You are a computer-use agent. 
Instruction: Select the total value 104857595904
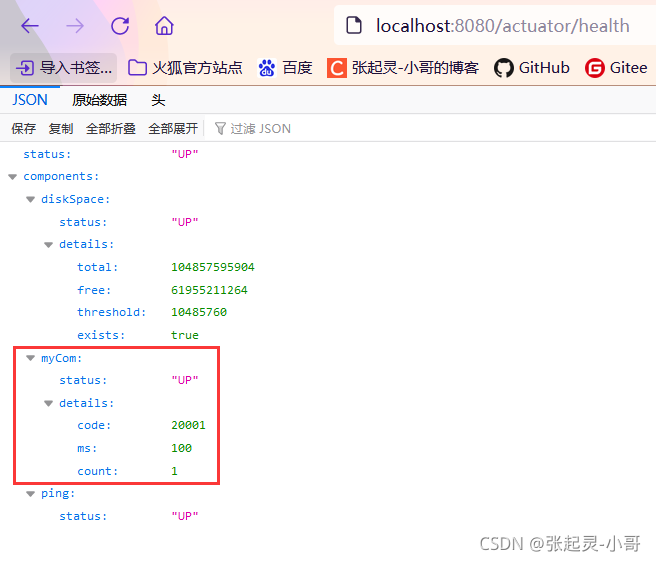(x=213, y=267)
